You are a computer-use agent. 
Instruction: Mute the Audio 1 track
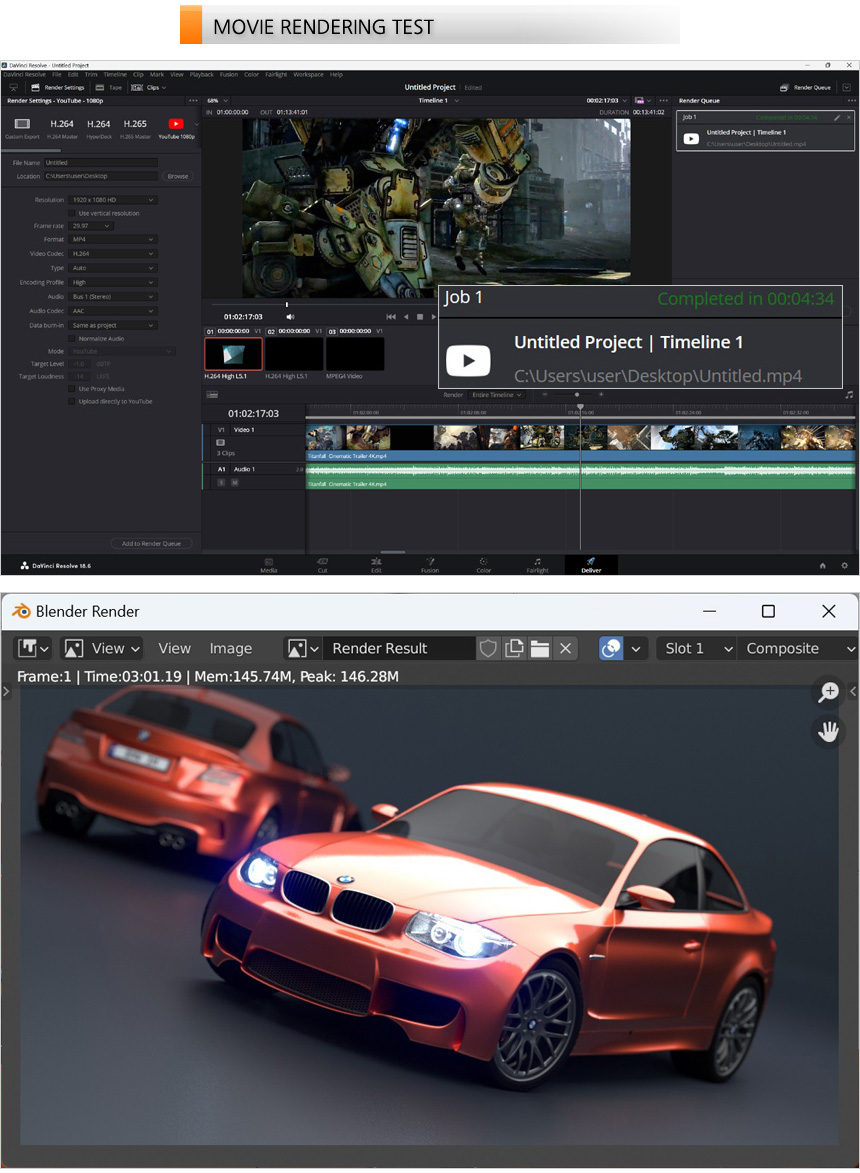click(234, 483)
